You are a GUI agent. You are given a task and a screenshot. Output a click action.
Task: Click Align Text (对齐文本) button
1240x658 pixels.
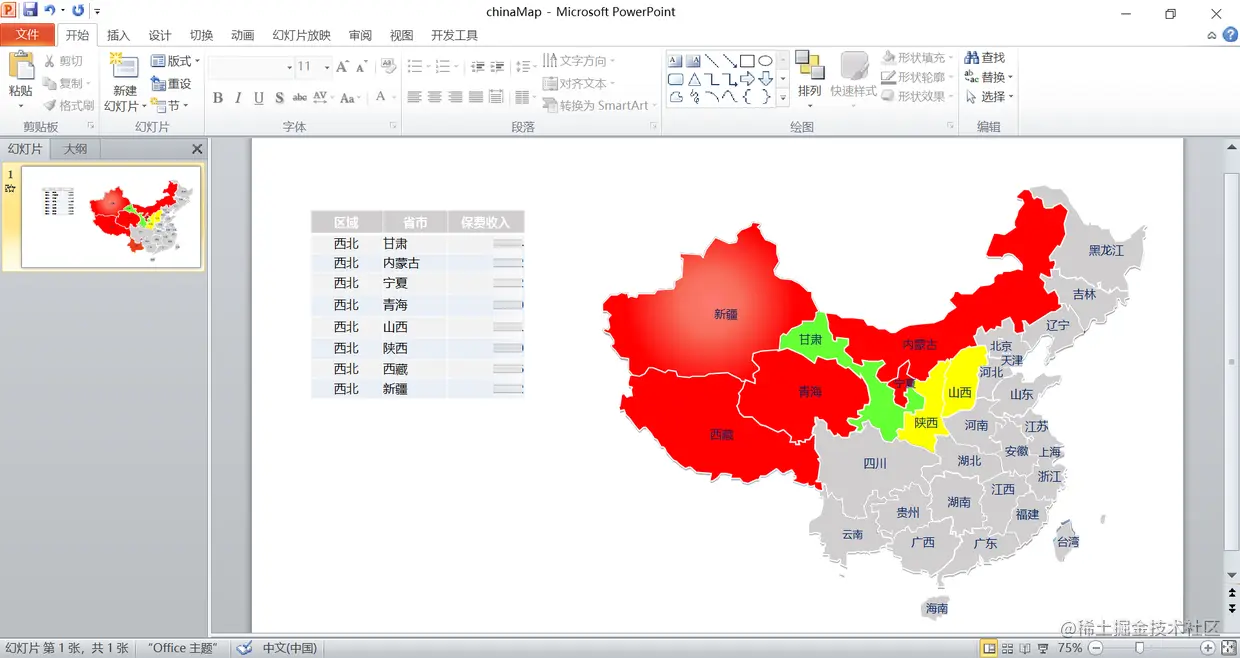tap(579, 83)
